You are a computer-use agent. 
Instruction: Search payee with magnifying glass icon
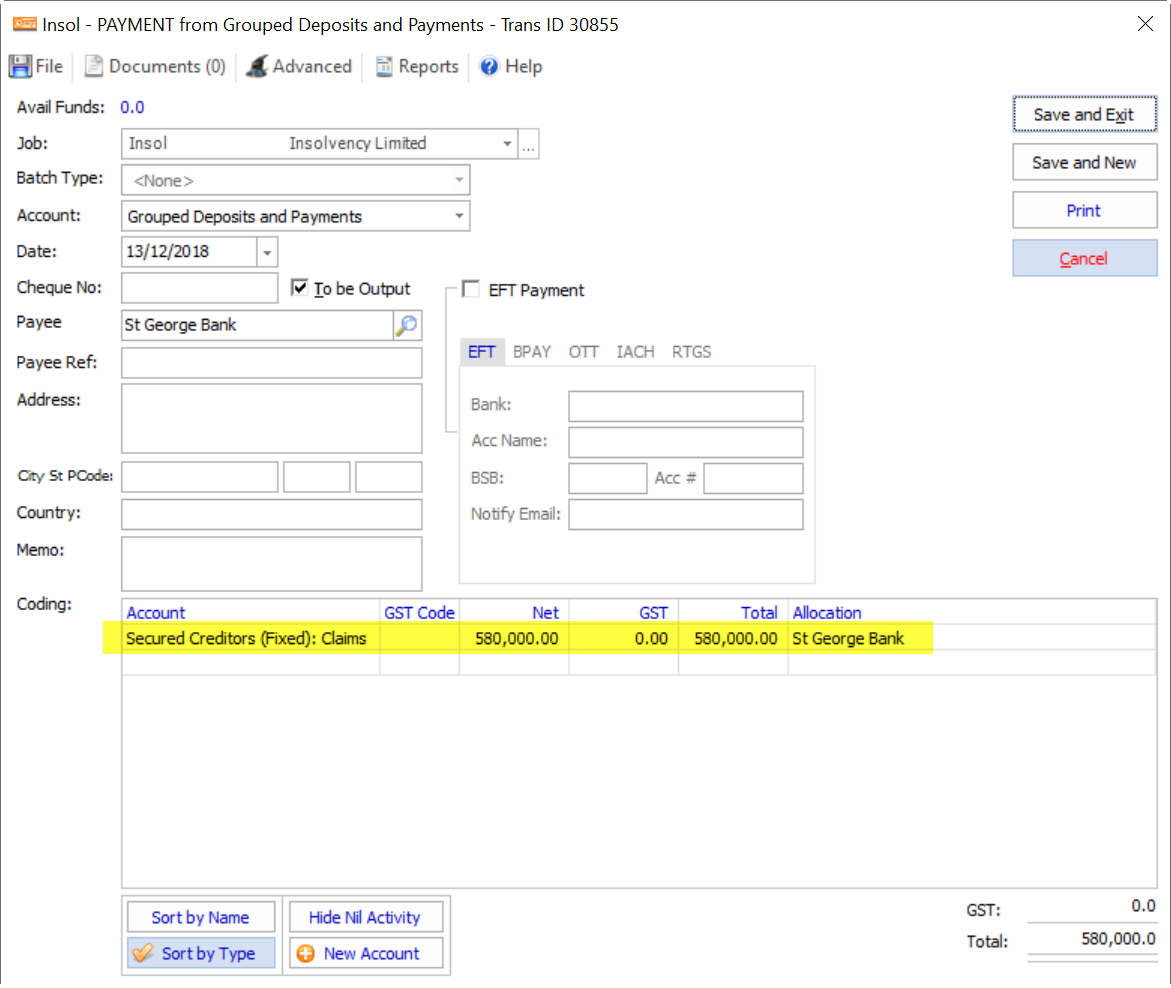407,326
